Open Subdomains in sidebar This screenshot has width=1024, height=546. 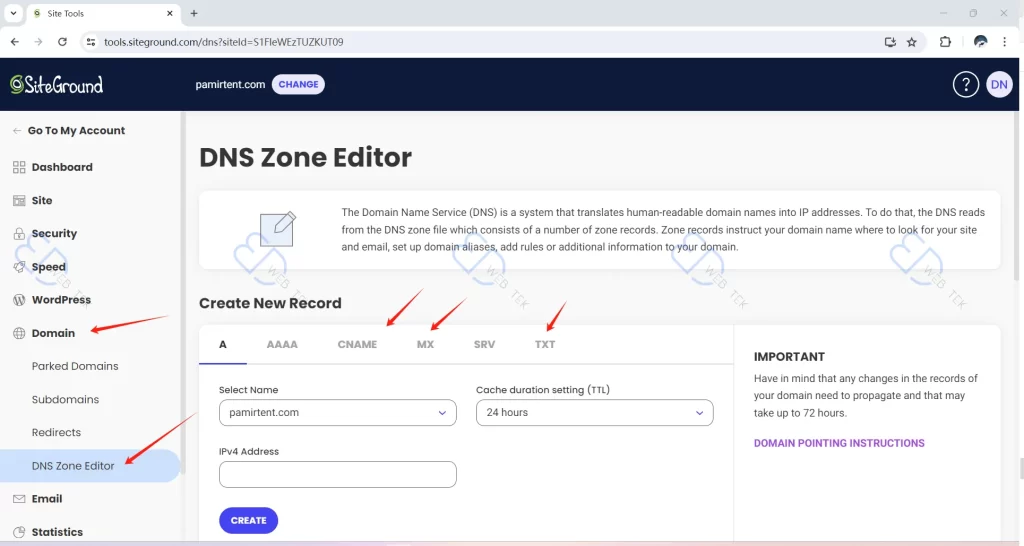pos(65,400)
